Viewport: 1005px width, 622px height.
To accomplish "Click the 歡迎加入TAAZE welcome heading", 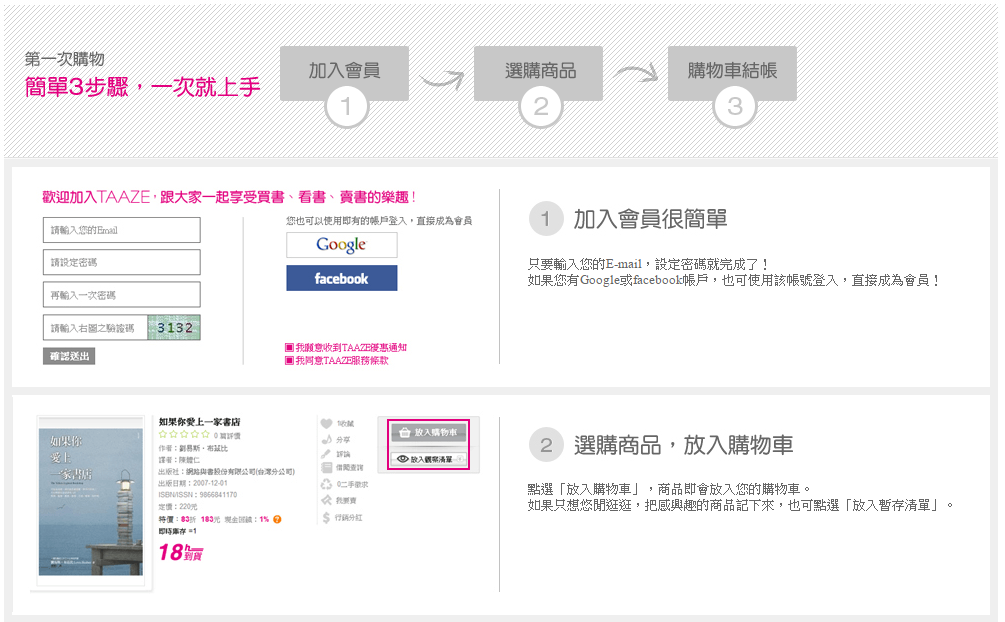I will click(229, 197).
